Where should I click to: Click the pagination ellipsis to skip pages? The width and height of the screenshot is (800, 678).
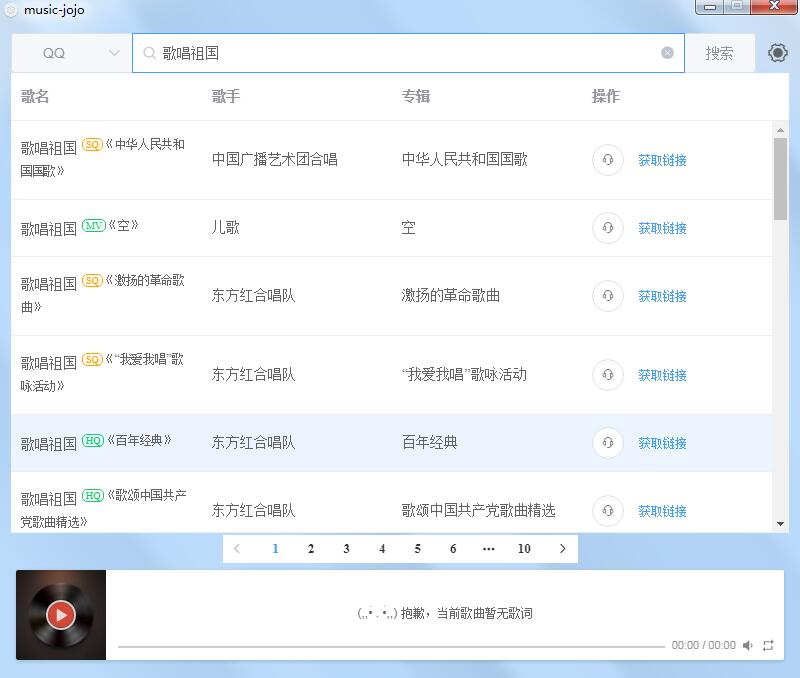point(488,548)
